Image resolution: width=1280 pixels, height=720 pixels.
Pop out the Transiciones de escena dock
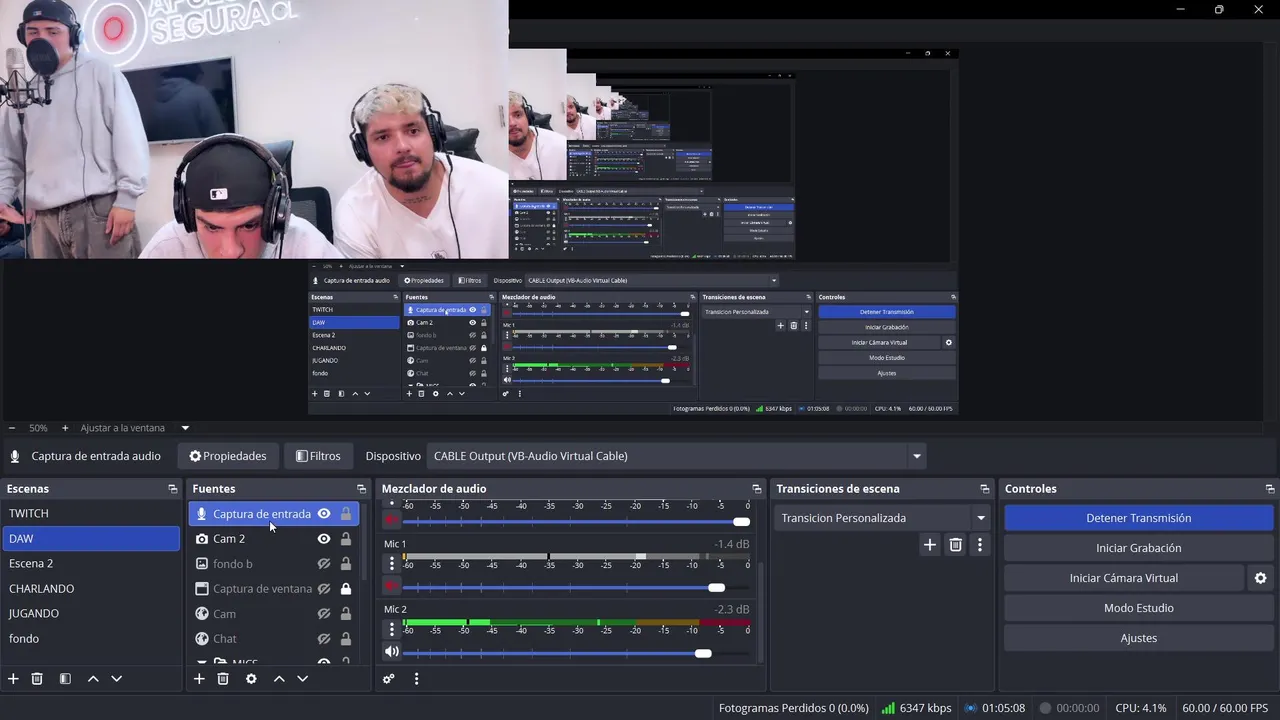click(984, 489)
